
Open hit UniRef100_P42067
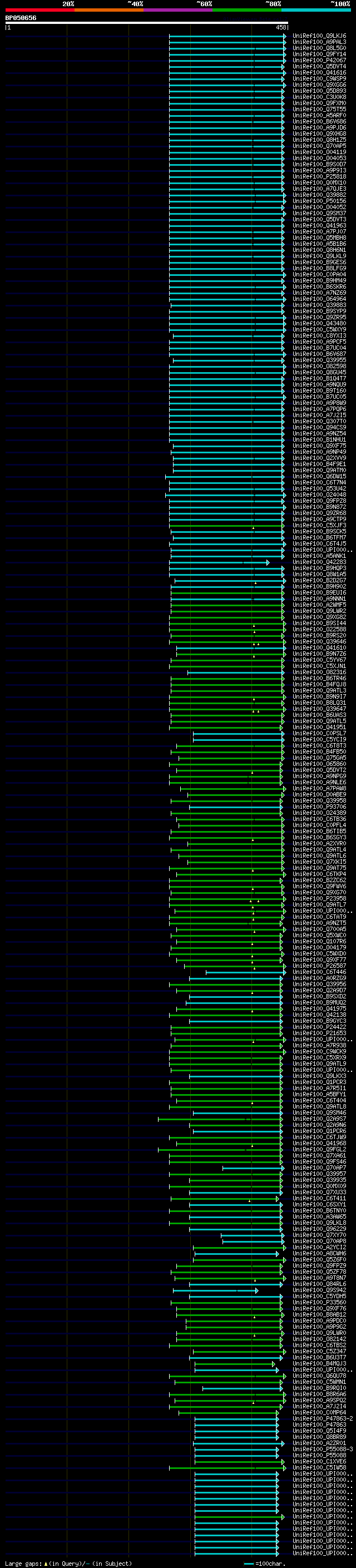(319, 60)
